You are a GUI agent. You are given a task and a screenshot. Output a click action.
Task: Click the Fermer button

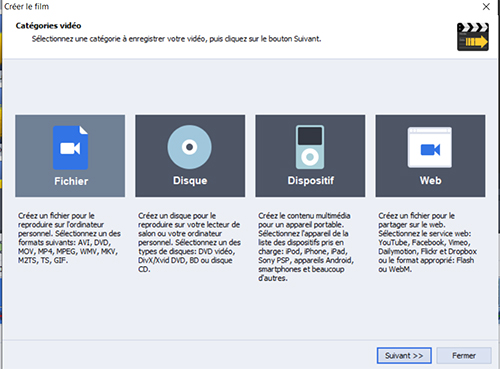point(464,356)
